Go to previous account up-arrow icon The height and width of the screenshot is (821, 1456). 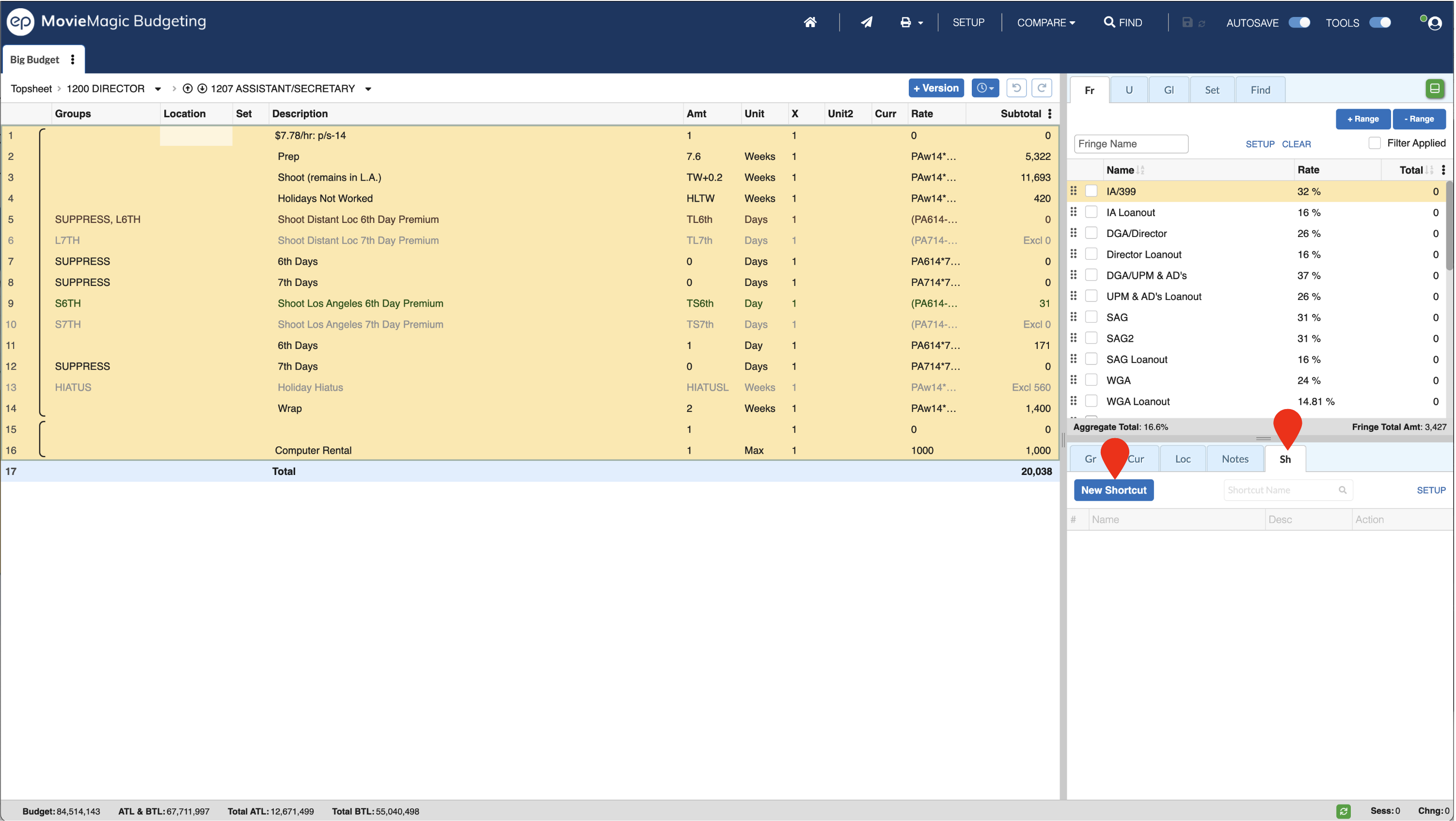[x=188, y=89]
